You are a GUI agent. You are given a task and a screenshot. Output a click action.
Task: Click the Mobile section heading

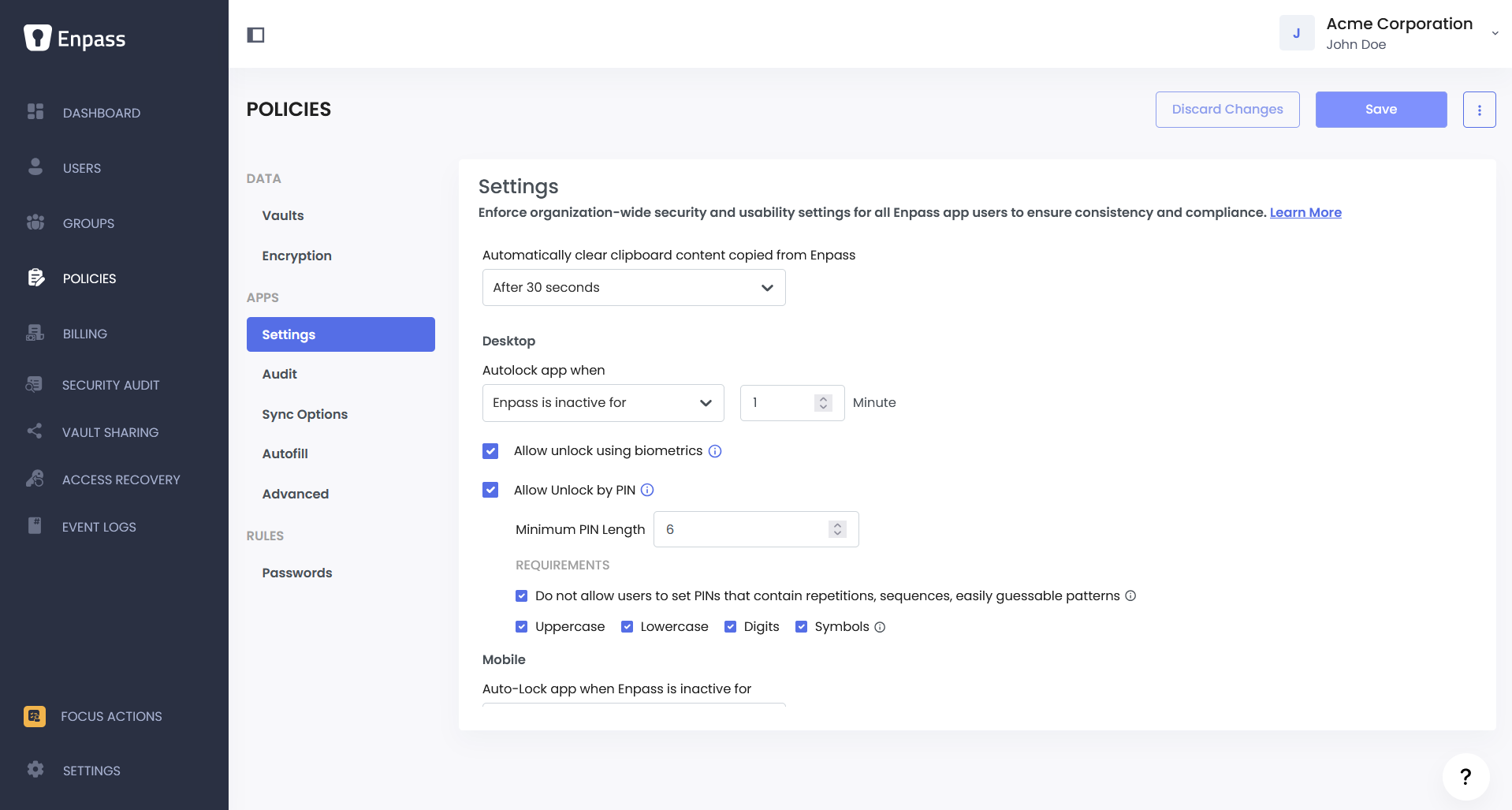pyautogui.click(x=504, y=659)
